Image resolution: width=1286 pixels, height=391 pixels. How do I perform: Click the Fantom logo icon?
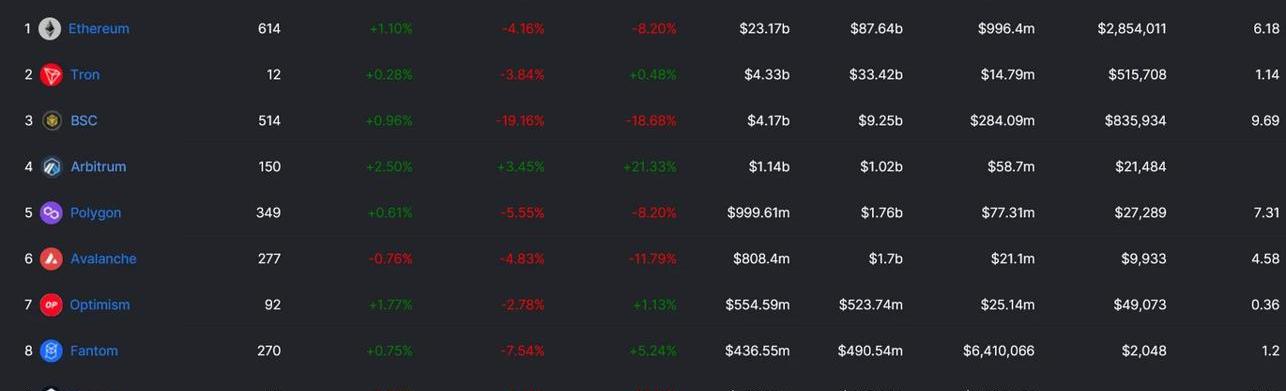(x=51, y=351)
